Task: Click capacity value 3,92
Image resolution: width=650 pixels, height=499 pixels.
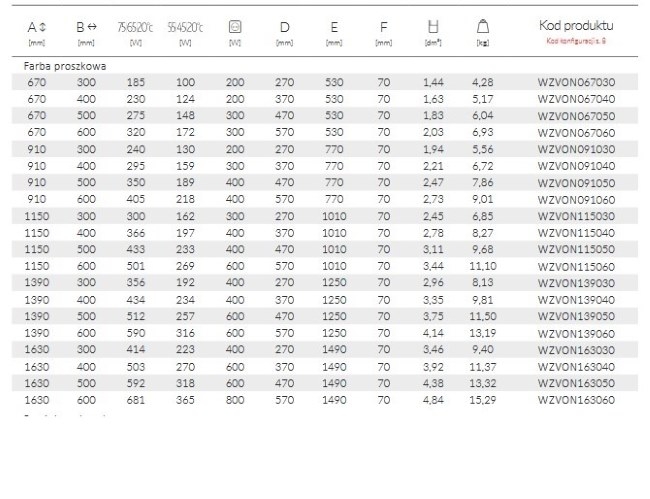Action: point(433,367)
